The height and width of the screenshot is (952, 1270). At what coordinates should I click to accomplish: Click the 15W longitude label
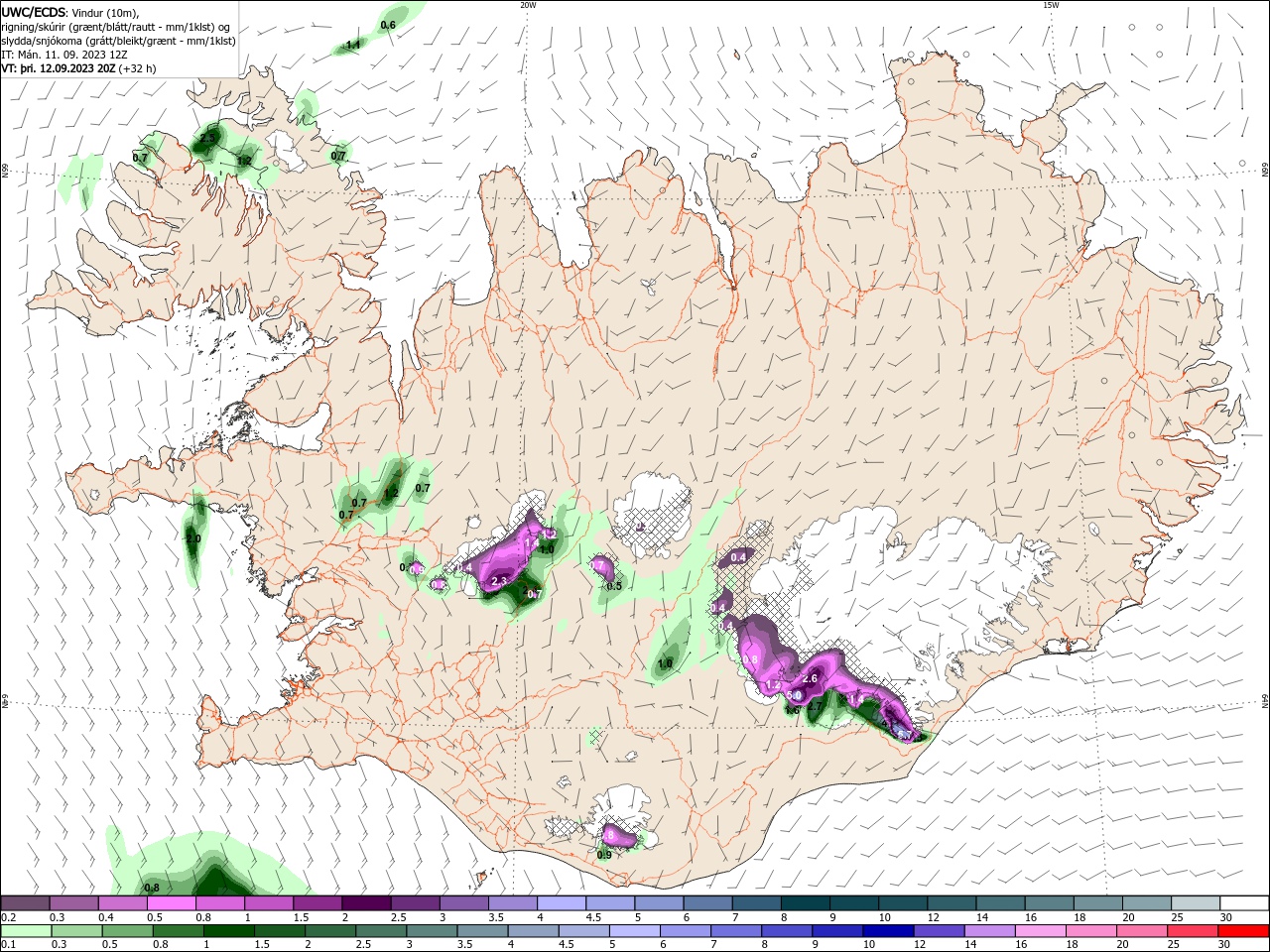[x=1051, y=5]
